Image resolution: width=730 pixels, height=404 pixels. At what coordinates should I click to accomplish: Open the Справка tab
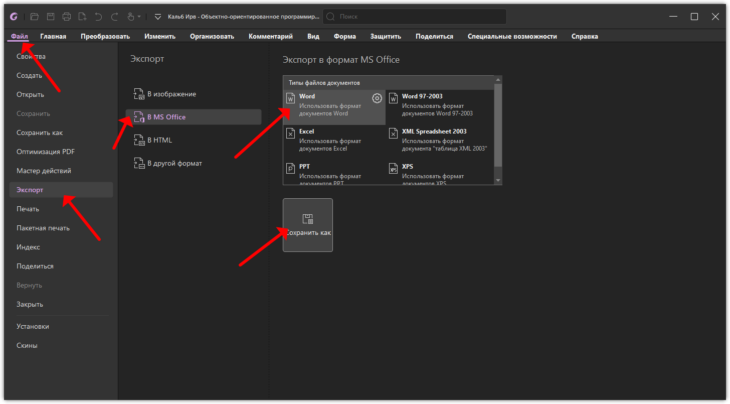[x=584, y=36]
